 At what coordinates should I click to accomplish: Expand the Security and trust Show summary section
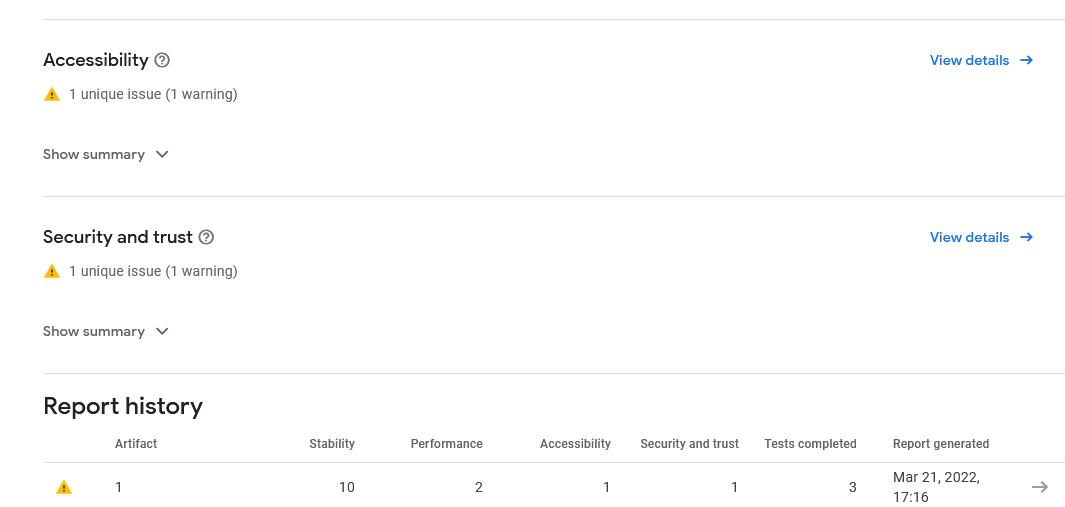click(x=94, y=331)
